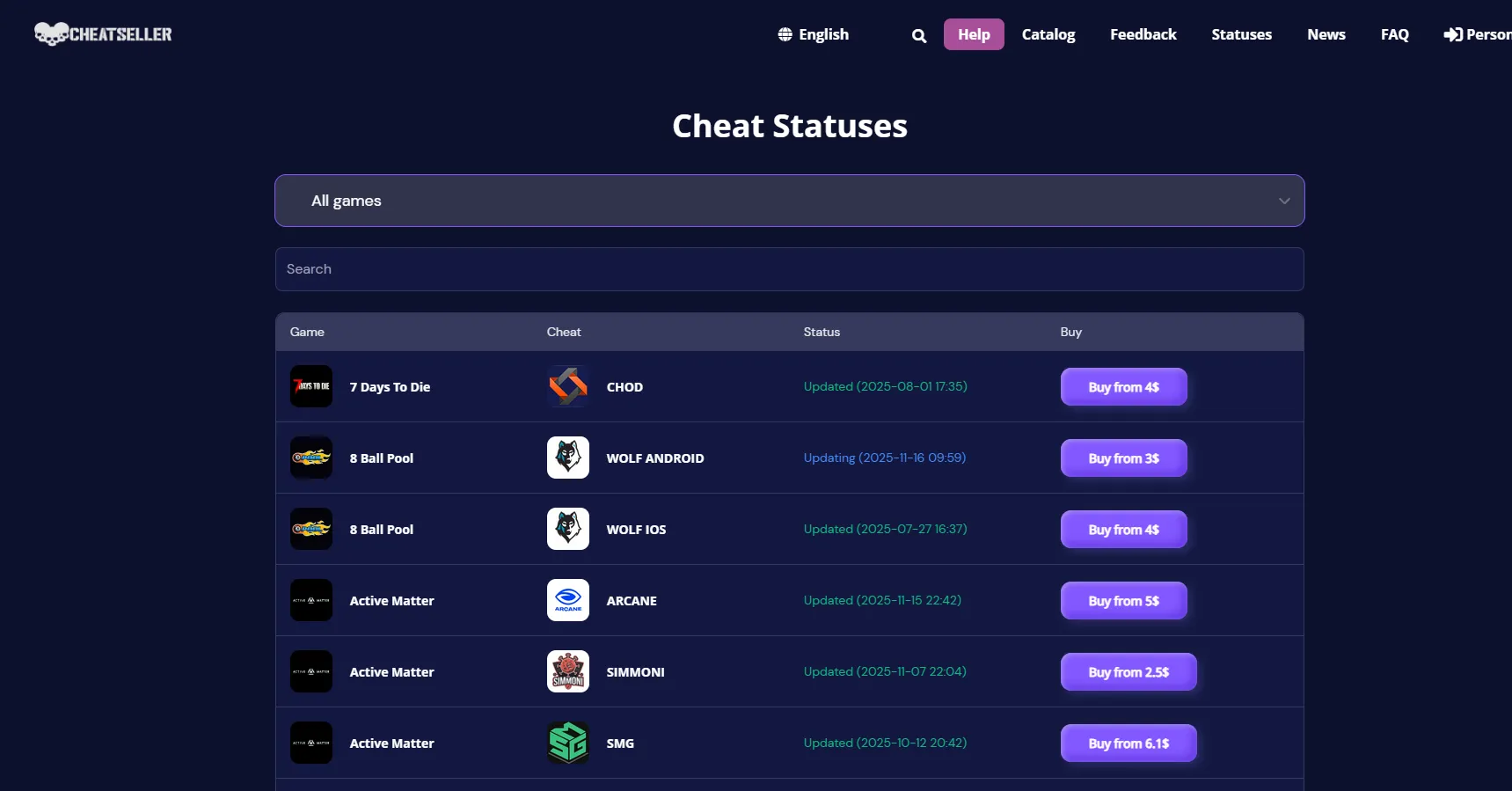Click Buy from 5$ for ARCANE
The height and width of the screenshot is (791, 1512).
tap(1124, 601)
